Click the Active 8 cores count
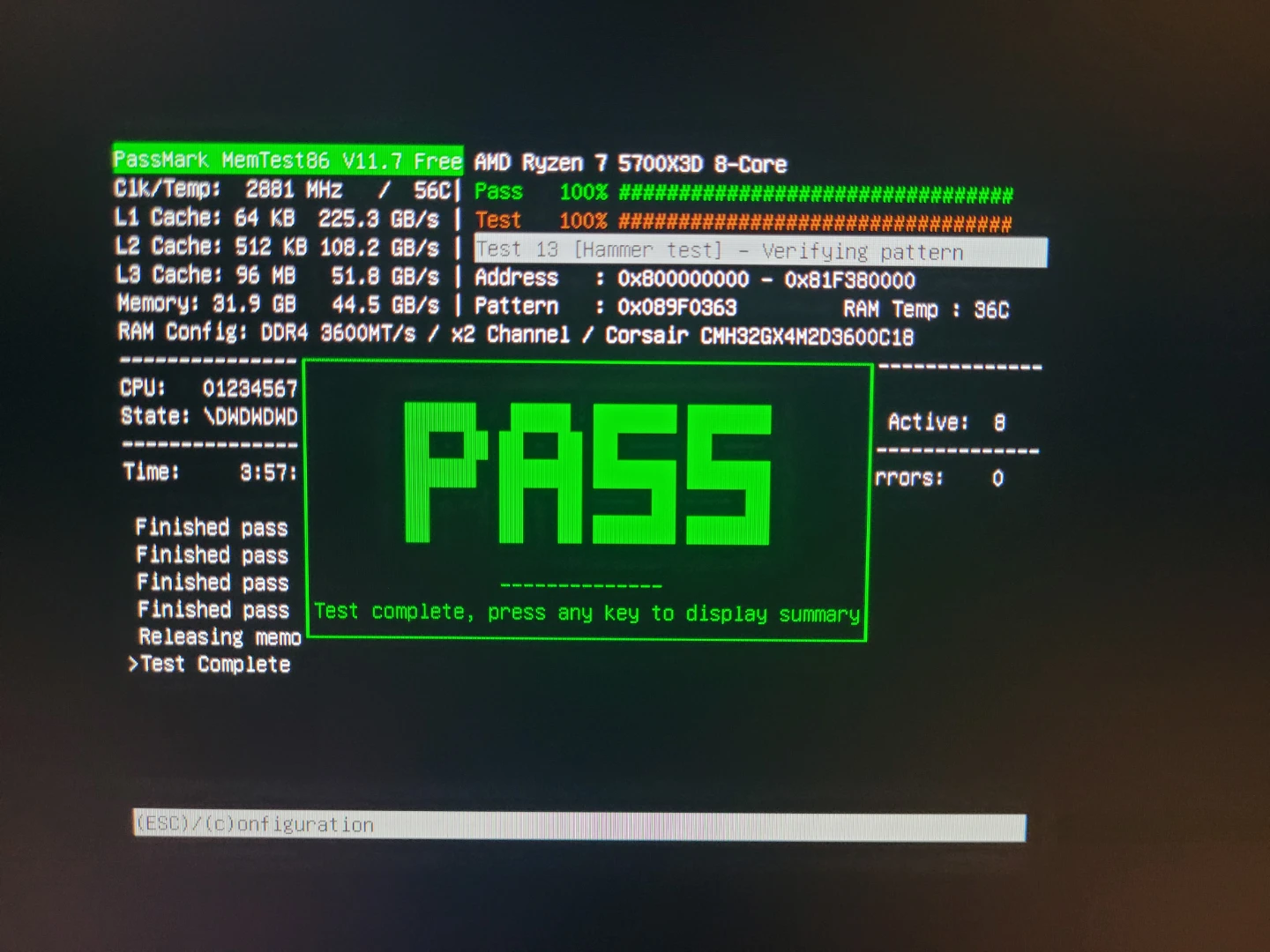This screenshot has width=1270, height=952. pos(946,422)
